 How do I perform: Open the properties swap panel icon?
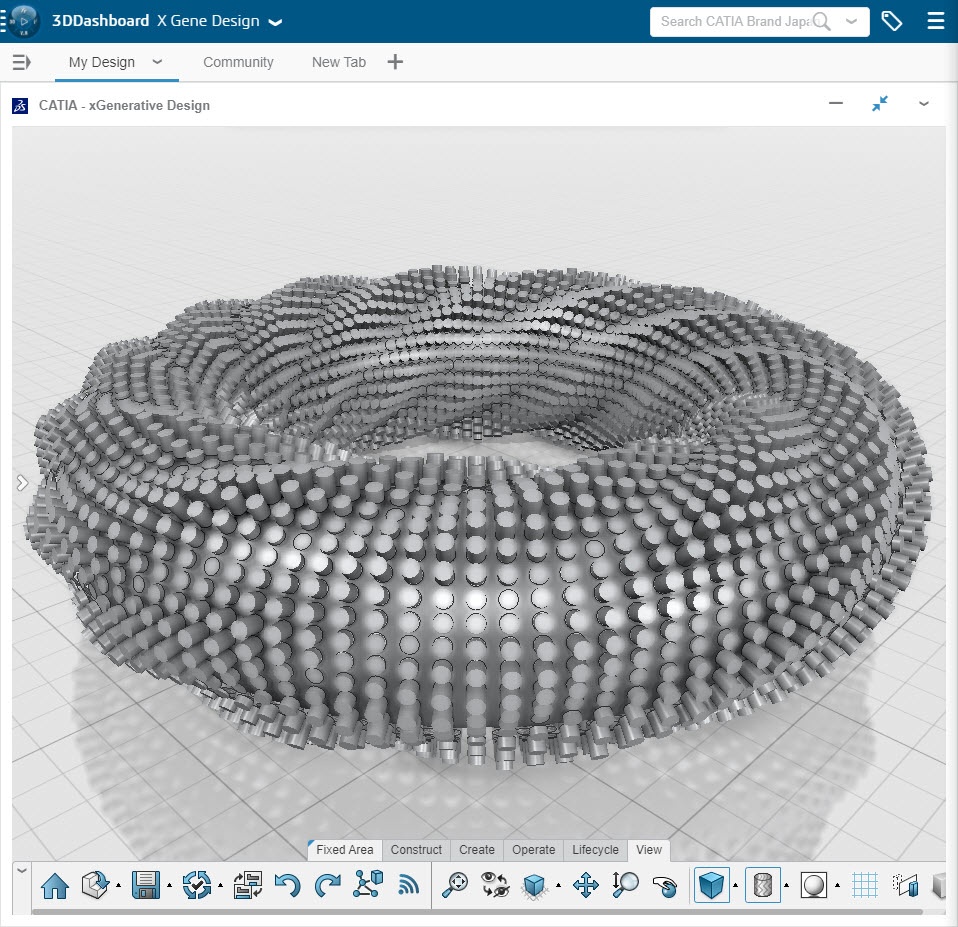pyautogui.click(x=247, y=885)
